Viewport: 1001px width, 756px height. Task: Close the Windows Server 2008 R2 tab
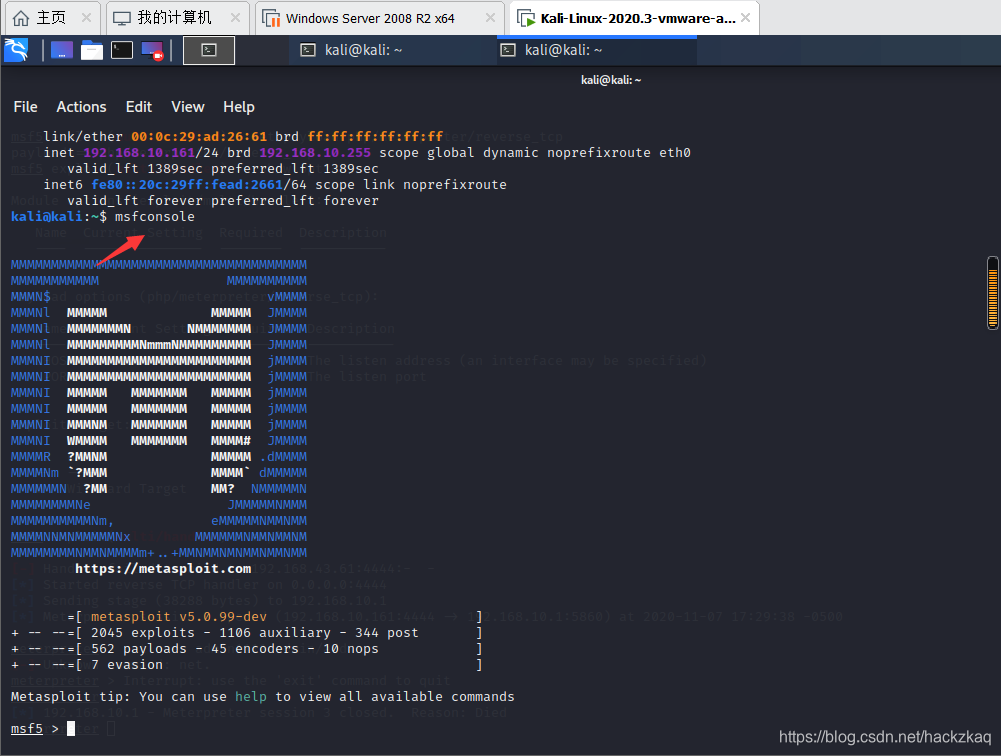coord(490,18)
